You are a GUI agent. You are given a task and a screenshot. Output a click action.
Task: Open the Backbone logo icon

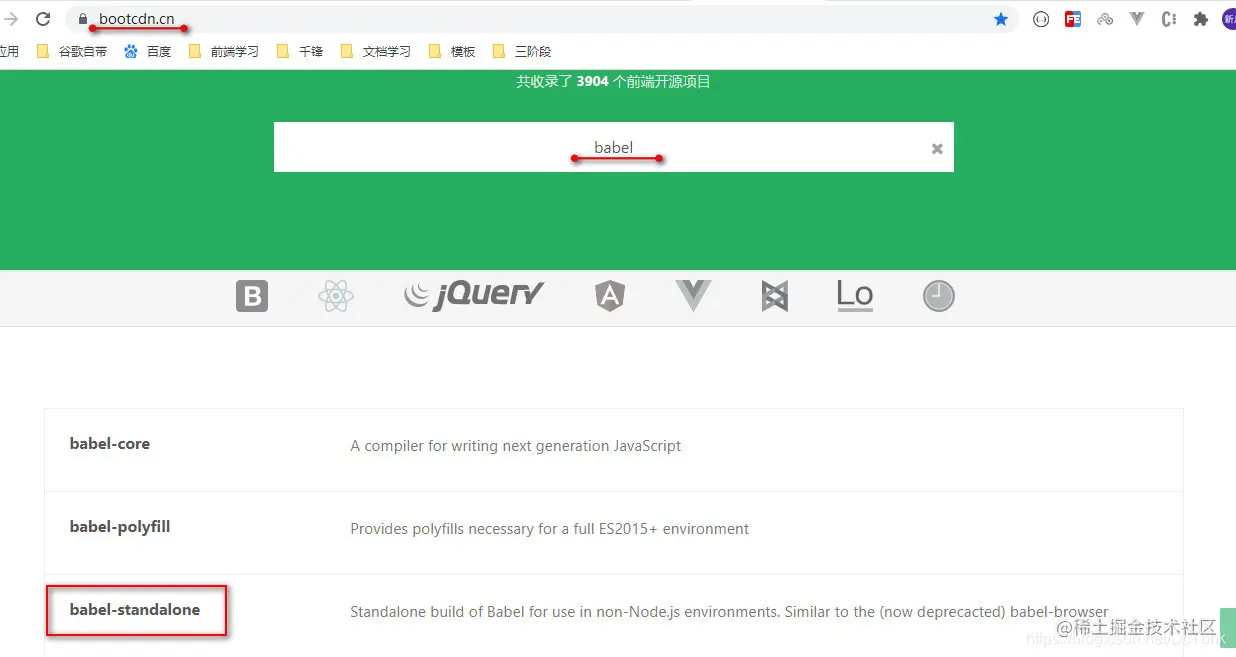(x=775, y=296)
